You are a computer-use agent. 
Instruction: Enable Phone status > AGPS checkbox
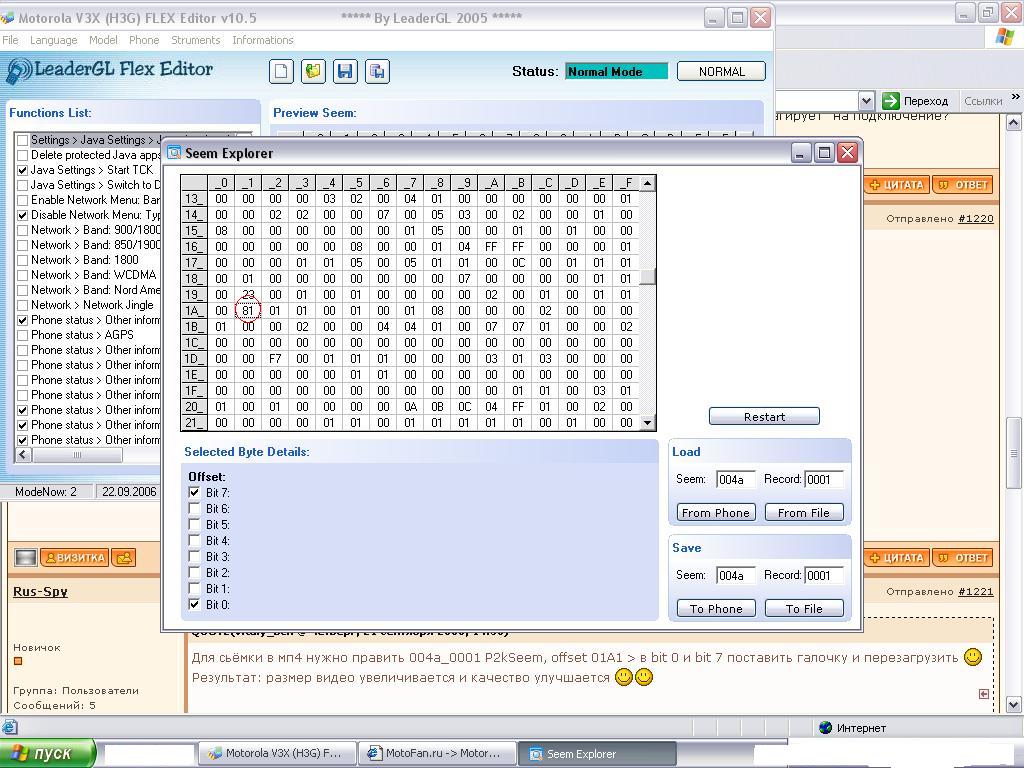pyautogui.click(x=23, y=336)
